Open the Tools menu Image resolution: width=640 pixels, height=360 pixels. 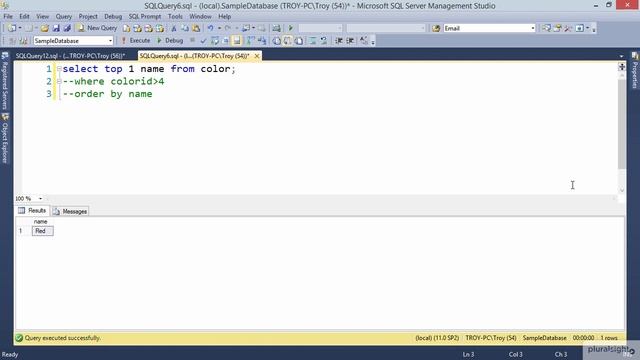coord(175,16)
